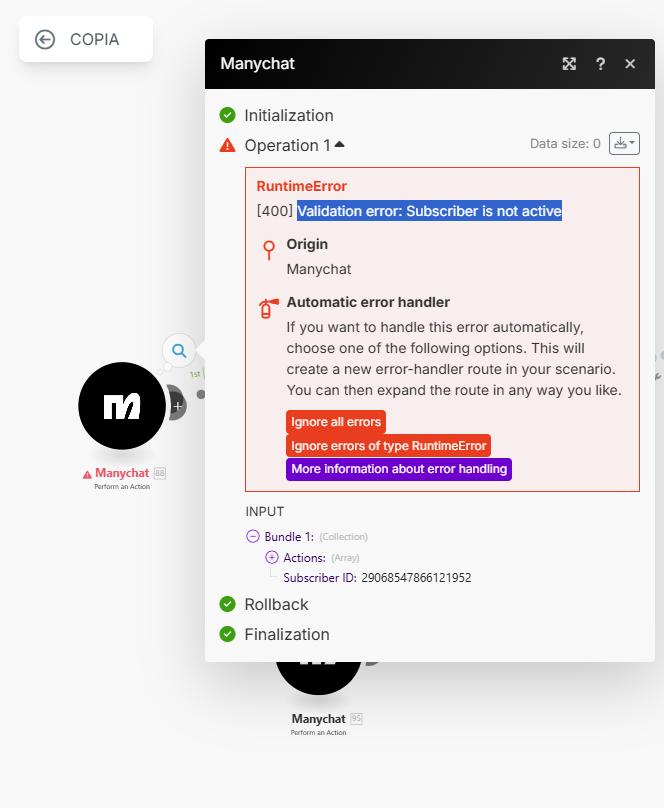
Task: Select the lower Manychat module 95
Action: [318, 677]
